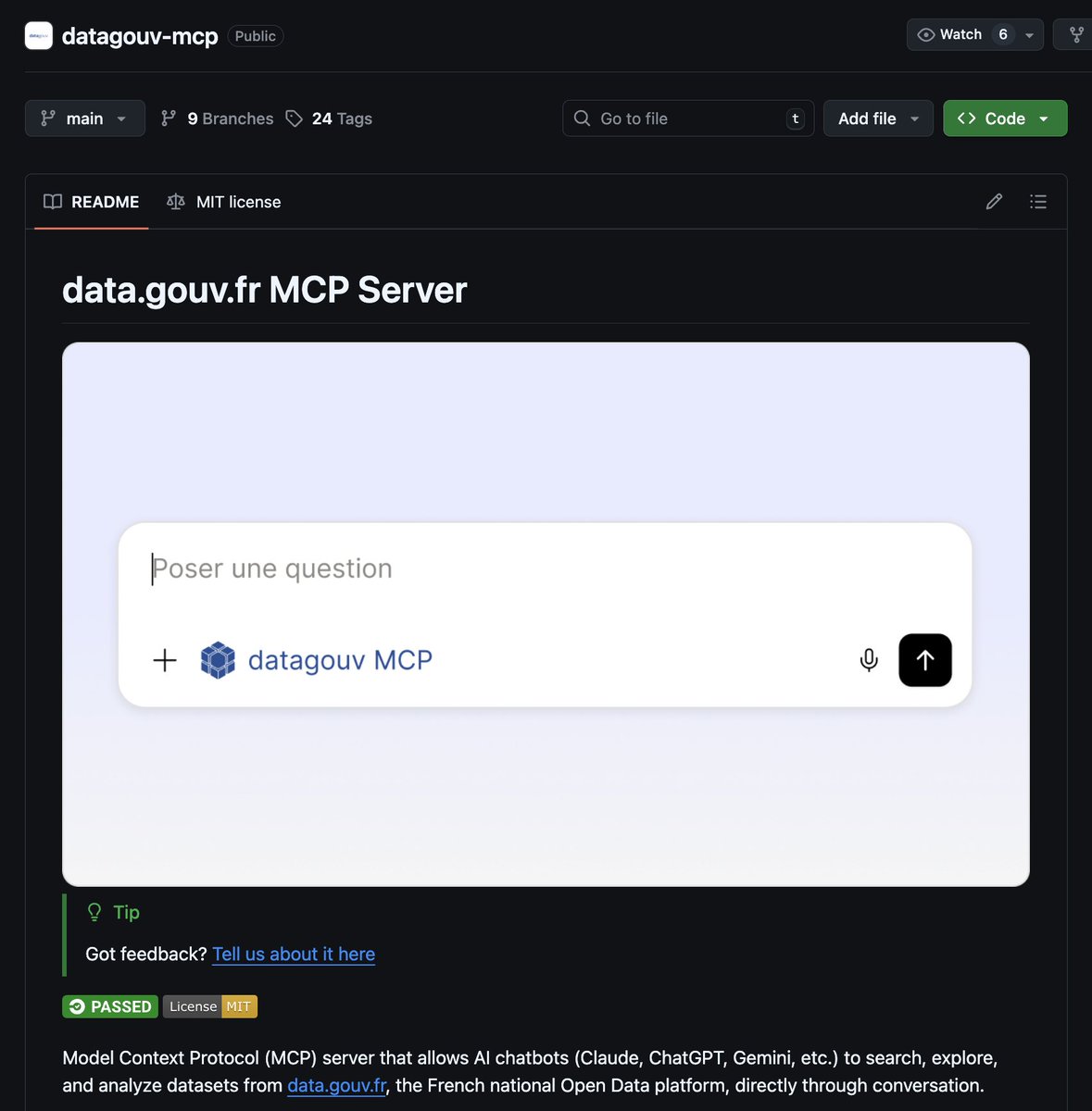The height and width of the screenshot is (1111, 1092).
Task: Open the Tell us about it here link
Action: pos(294,955)
